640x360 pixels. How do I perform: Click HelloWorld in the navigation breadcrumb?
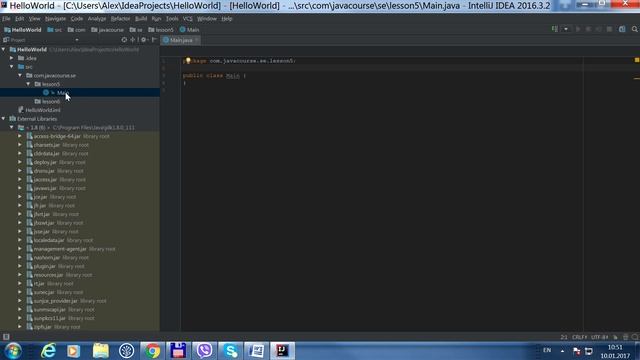[23, 30]
